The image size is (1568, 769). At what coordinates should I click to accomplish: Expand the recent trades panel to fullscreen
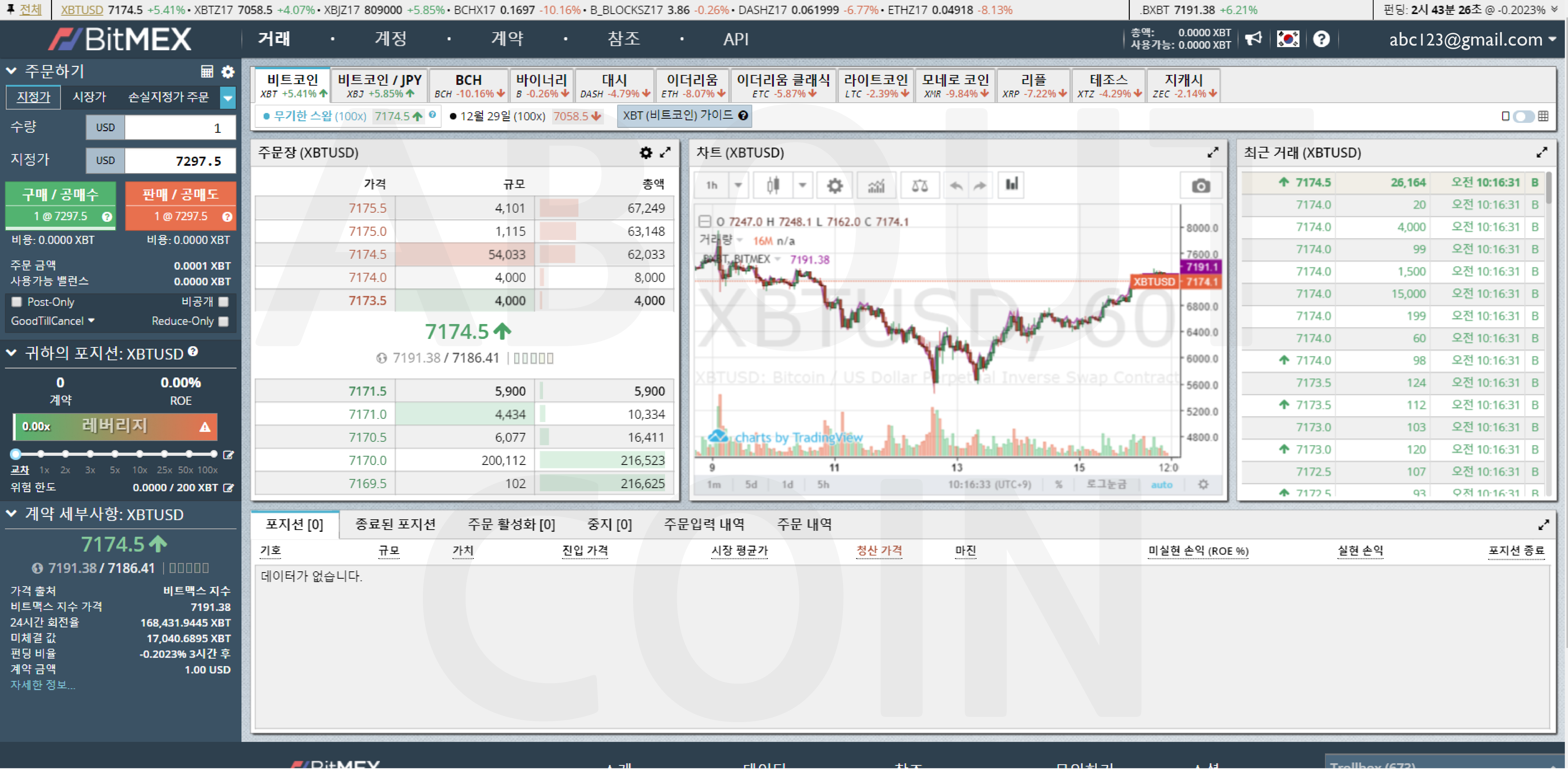tap(1542, 152)
